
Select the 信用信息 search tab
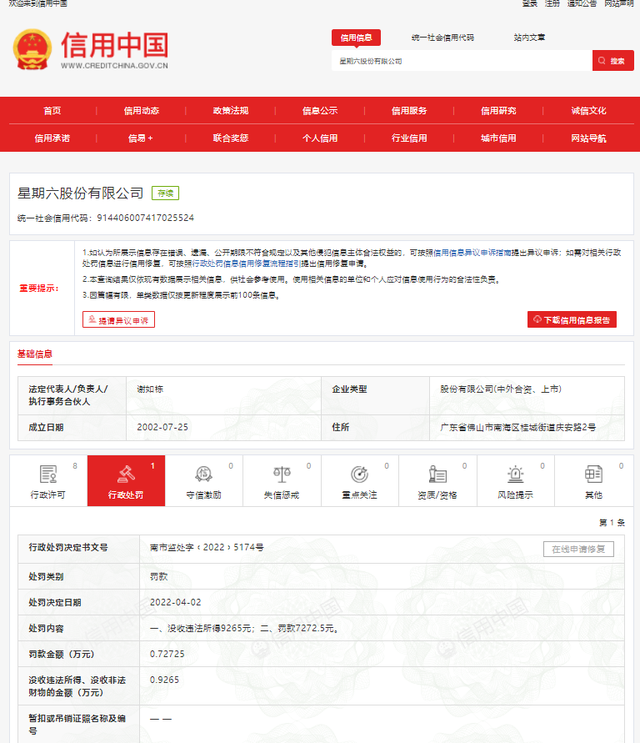coord(356,37)
